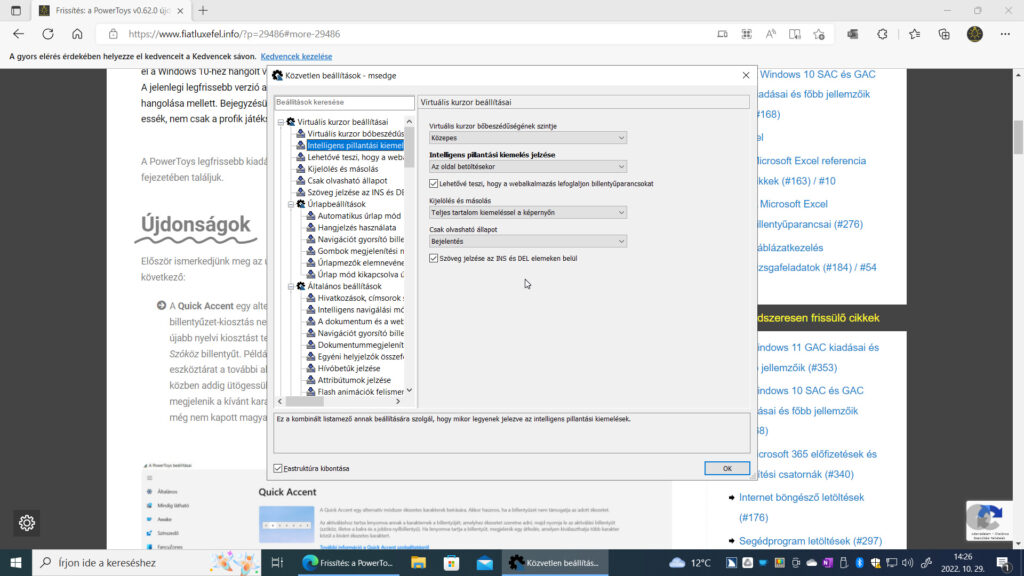Open 'Virtuális kurzor bőbeszédűségének szintje' dropdown
The width and height of the screenshot is (1024, 576).
click(x=527, y=138)
